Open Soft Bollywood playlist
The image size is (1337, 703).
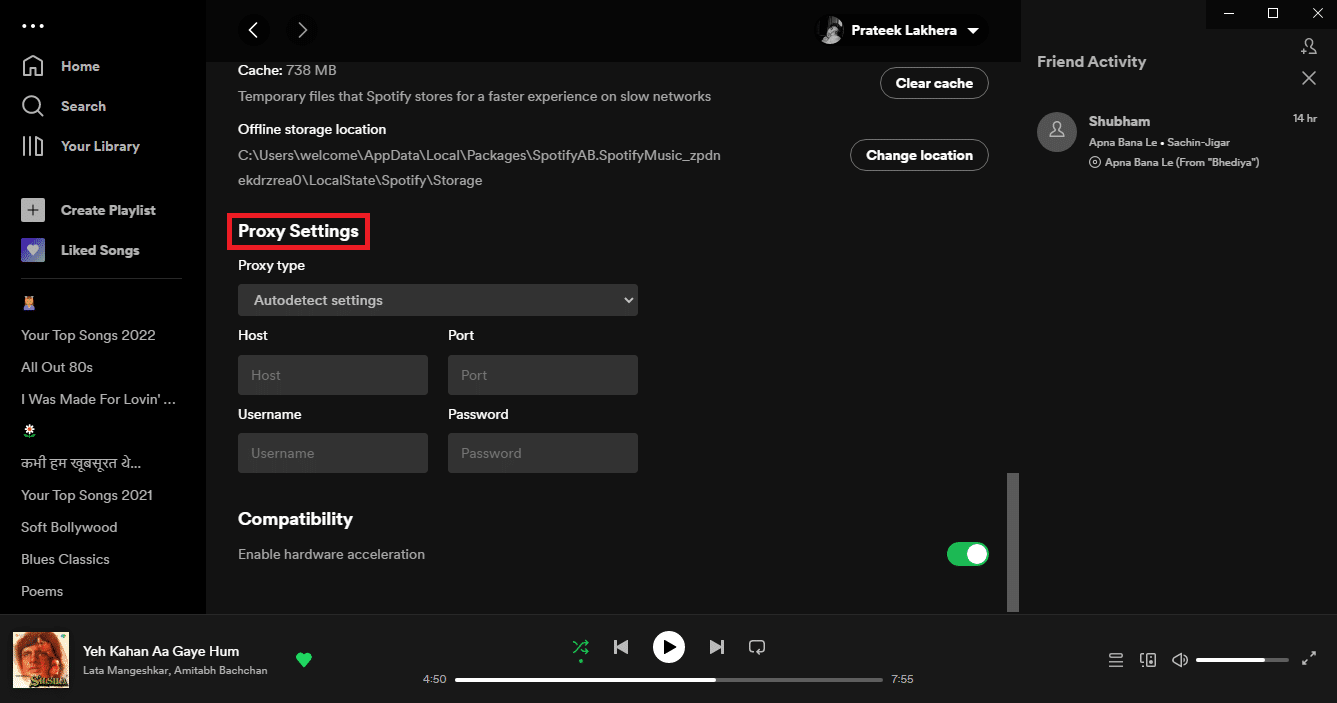(69, 527)
